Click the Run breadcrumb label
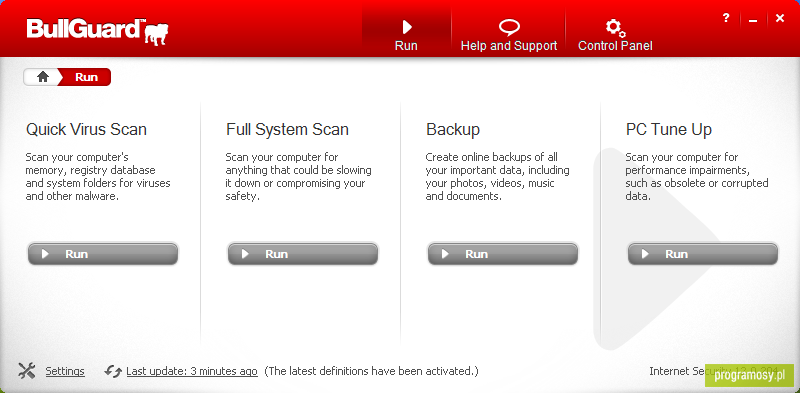 tap(86, 77)
